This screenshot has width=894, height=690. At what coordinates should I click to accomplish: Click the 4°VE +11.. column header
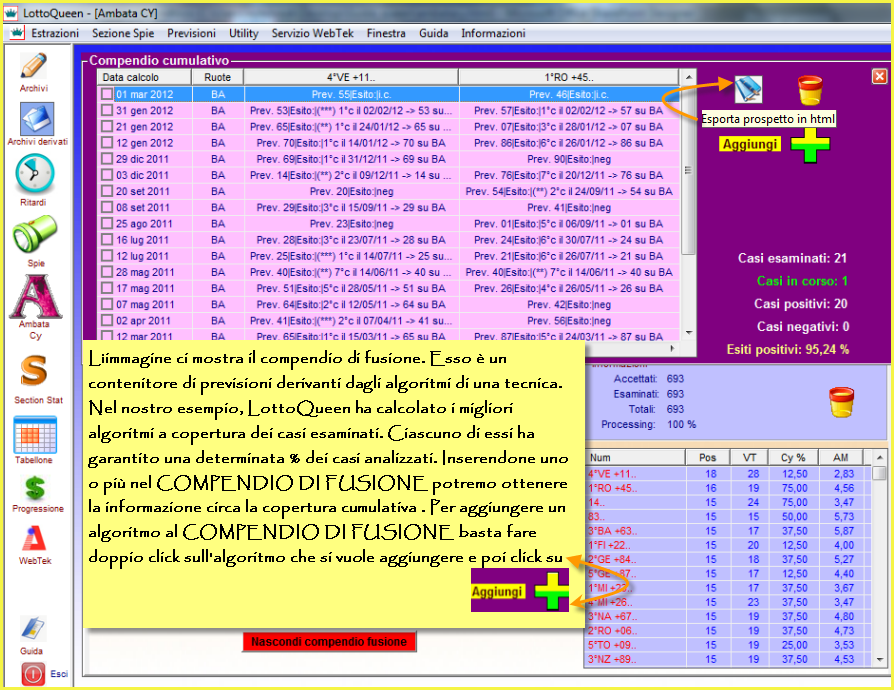click(x=351, y=77)
